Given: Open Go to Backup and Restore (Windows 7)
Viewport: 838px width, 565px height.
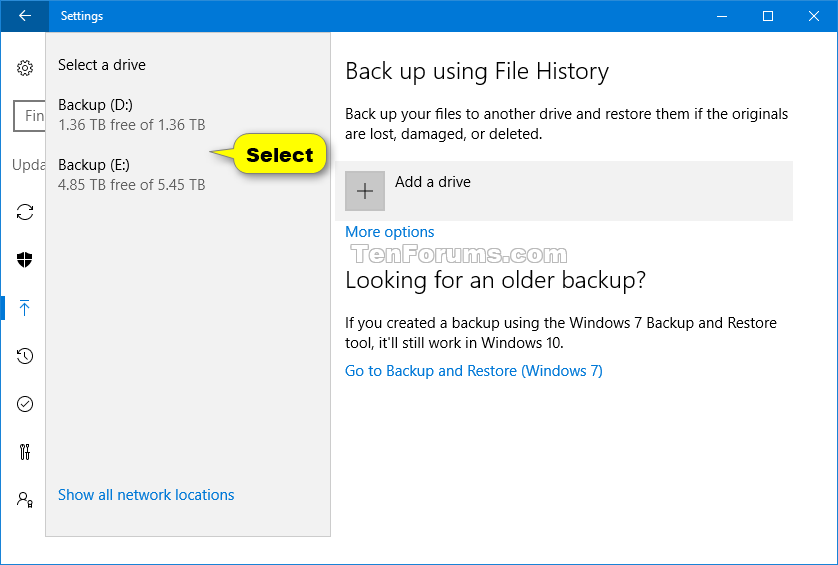Looking at the screenshot, I should point(474,371).
